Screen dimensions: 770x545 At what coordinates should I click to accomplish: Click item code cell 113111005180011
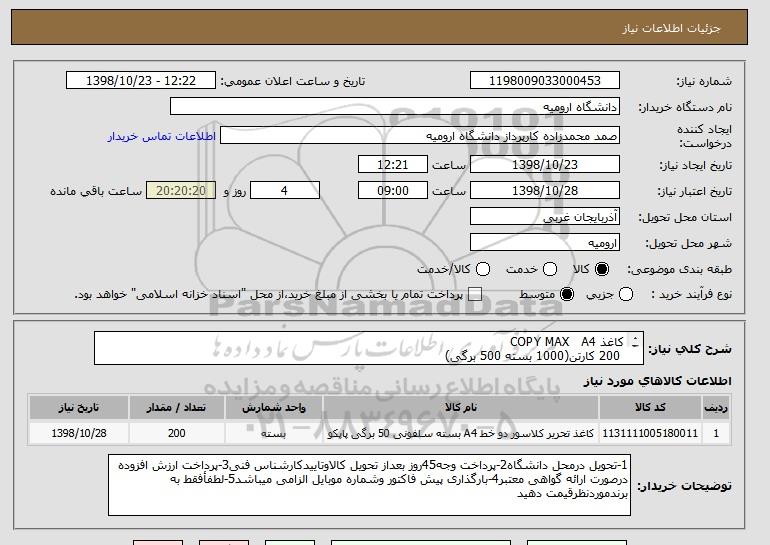coord(650,433)
